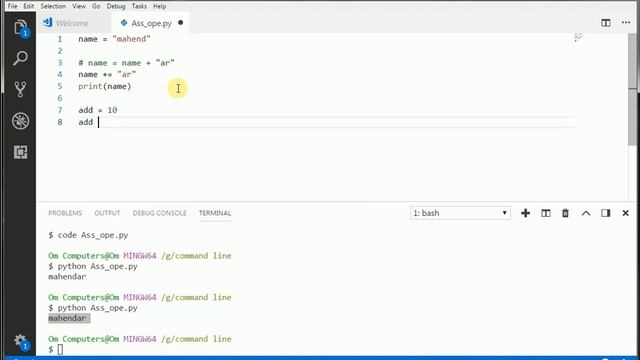Click line number 6 in the gutter

pos(60,98)
